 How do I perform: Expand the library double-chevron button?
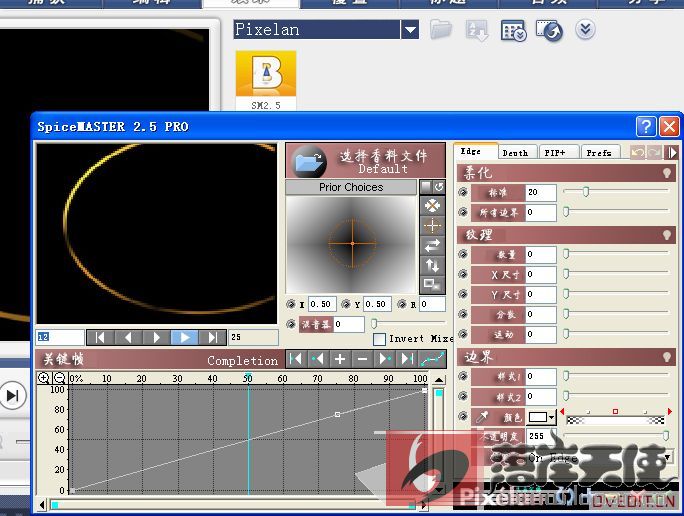click(x=585, y=30)
